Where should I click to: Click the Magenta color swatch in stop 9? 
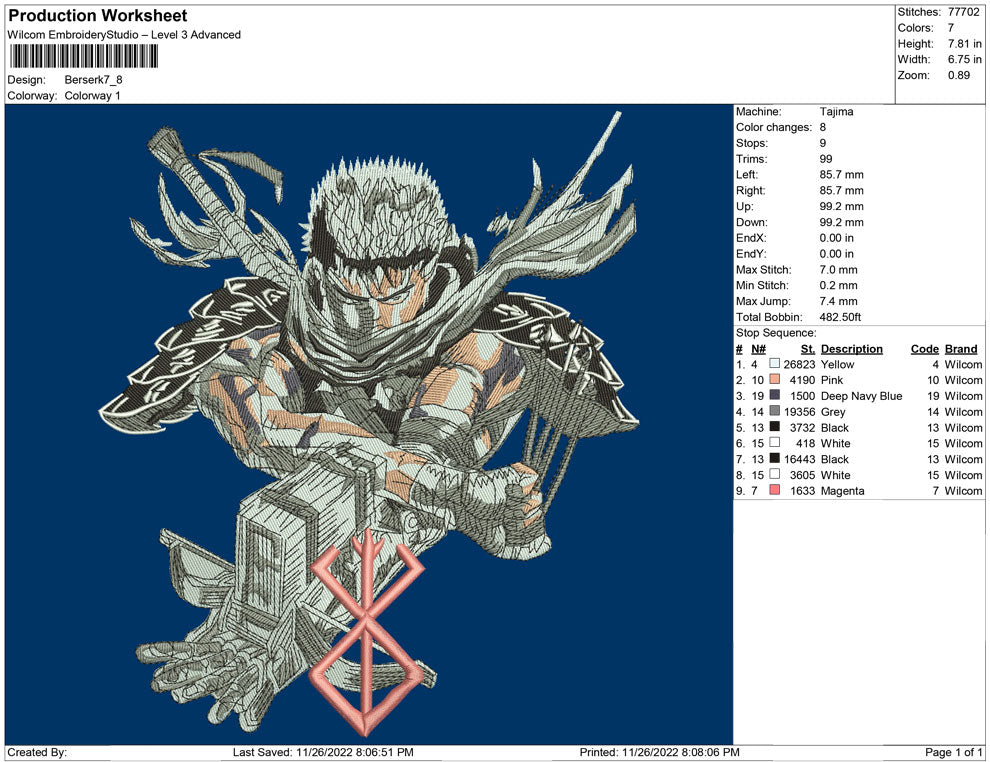point(775,490)
